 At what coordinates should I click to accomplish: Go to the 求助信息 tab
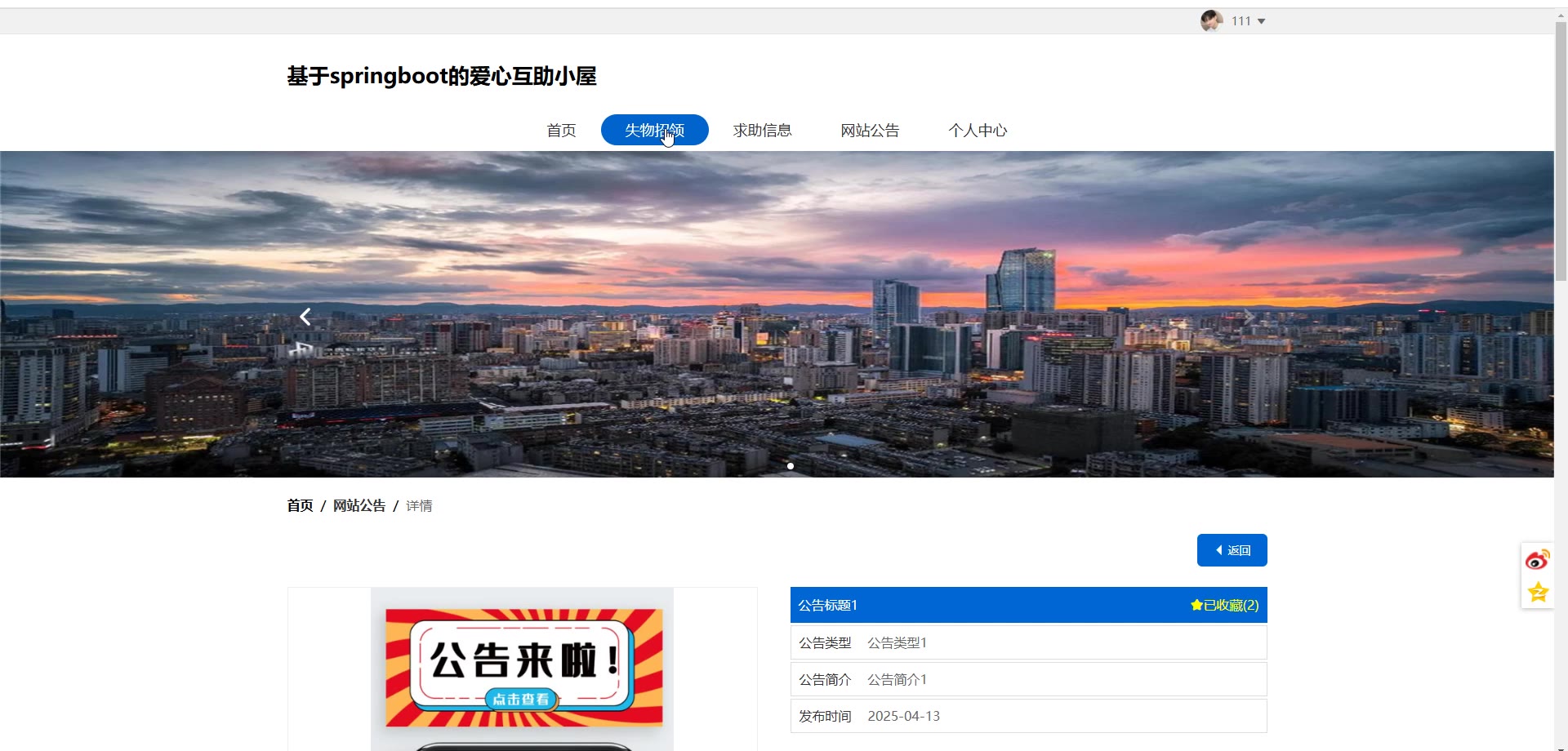click(x=762, y=131)
